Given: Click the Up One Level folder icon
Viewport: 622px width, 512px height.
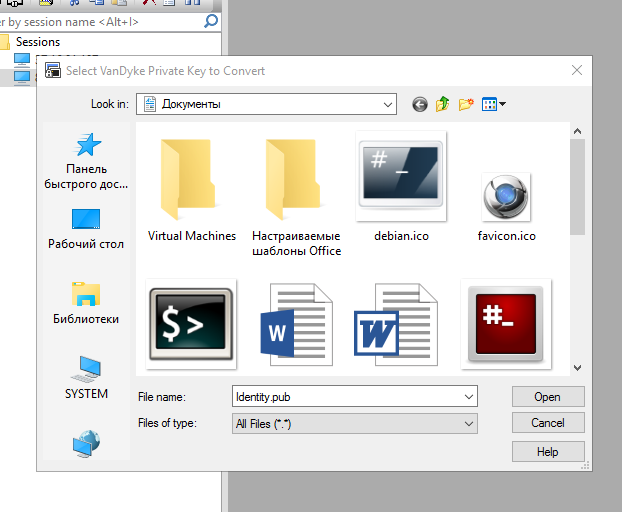Looking at the screenshot, I should [x=442, y=104].
